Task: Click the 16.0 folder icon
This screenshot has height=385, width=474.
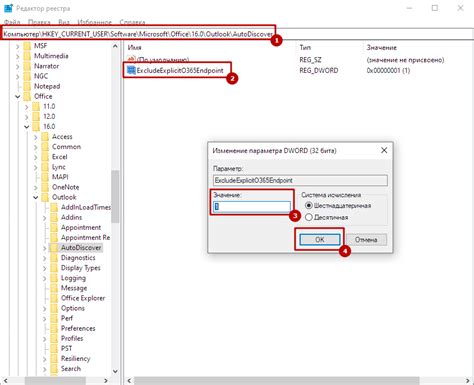Action: click(x=36, y=126)
